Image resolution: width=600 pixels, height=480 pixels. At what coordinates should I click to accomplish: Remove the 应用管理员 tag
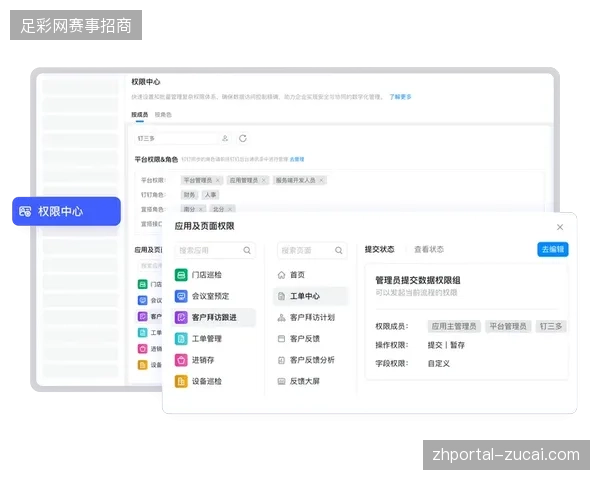pyautogui.click(x=264, y=180)
